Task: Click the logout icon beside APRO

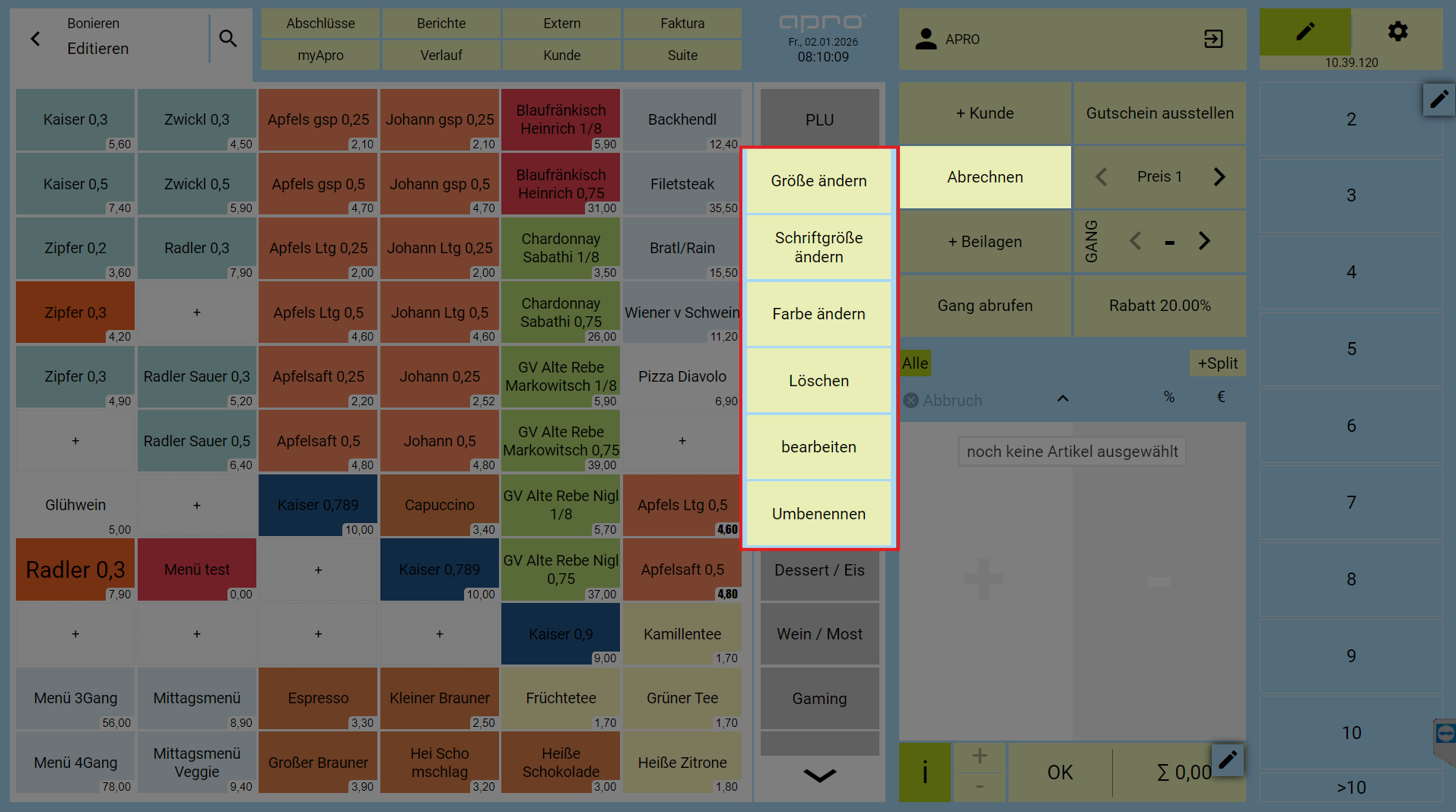Action: coord(1213,39)
